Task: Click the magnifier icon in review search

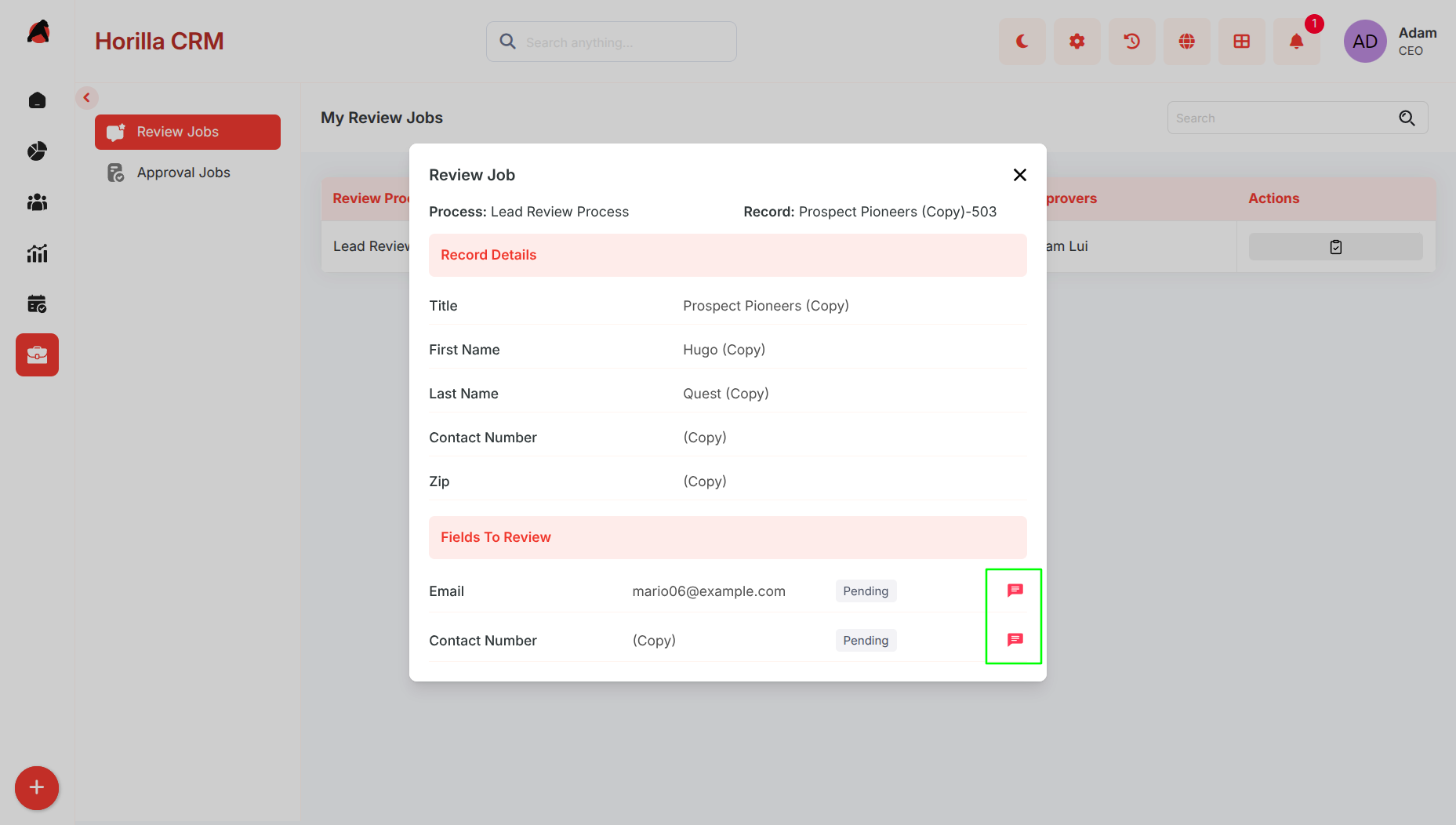Action: [1407, 118]
